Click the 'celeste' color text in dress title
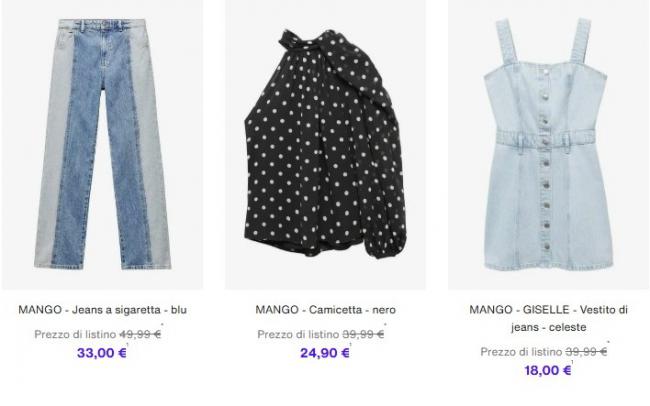650x406 pixels. 568,327
